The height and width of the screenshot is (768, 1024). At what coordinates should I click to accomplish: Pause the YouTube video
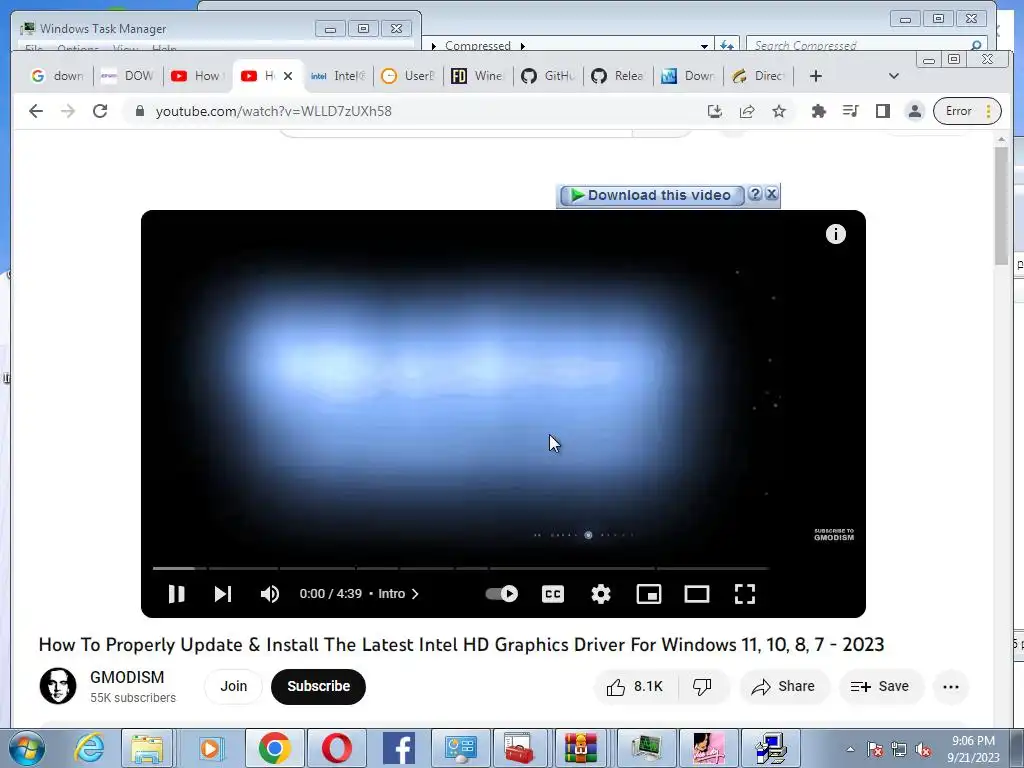pos(176,594)
